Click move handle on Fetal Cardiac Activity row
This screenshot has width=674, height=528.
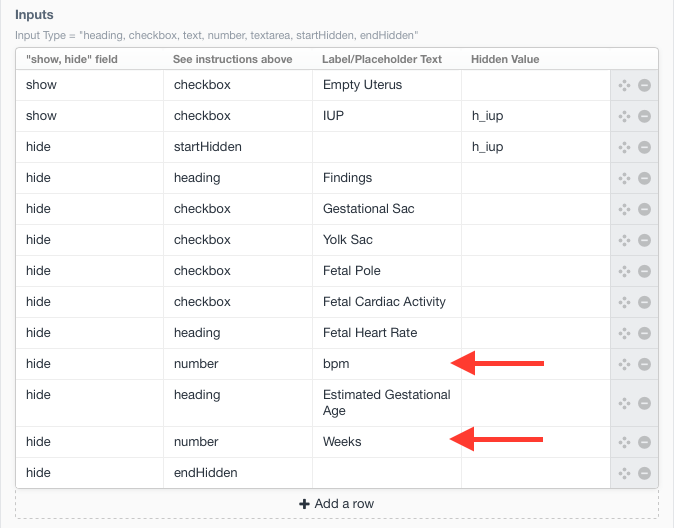[x=624, y=302]
